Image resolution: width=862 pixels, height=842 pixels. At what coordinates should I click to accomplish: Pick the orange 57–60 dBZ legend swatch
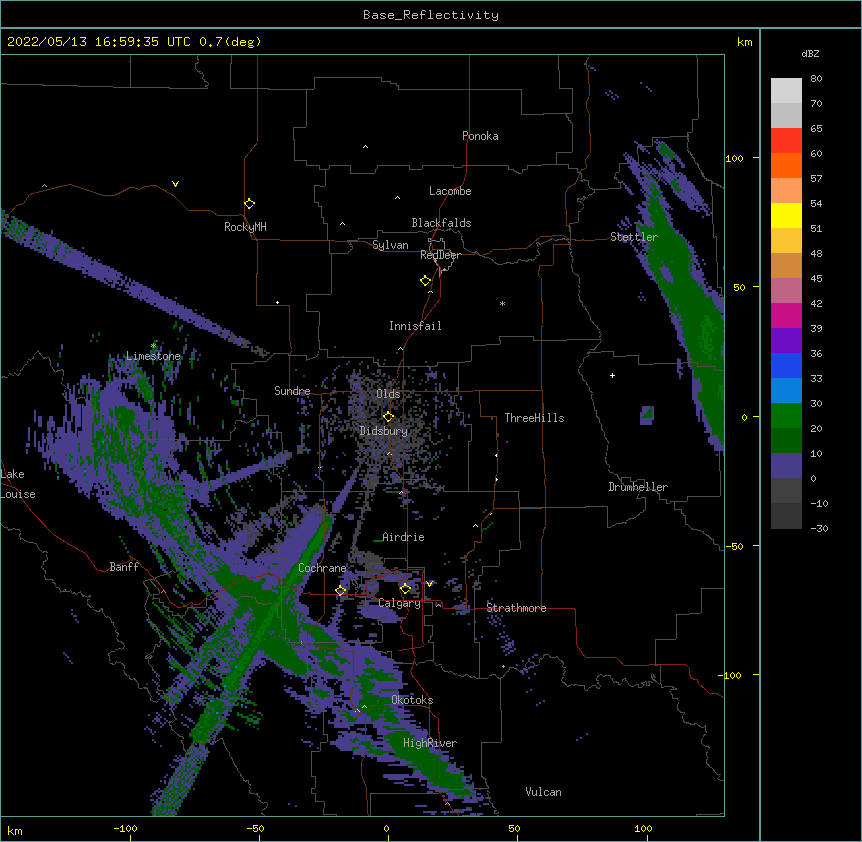point(786,165)
